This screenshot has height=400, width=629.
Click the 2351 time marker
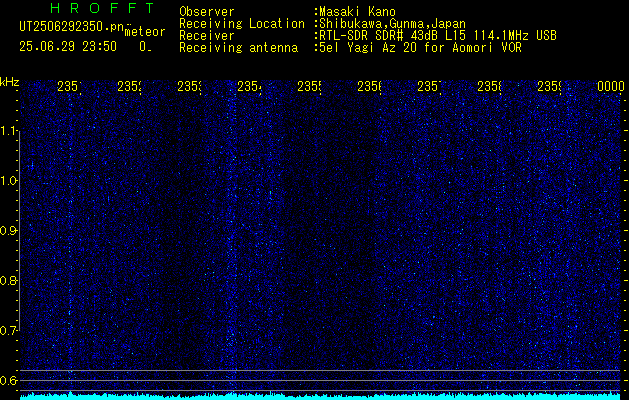(69, 86)
